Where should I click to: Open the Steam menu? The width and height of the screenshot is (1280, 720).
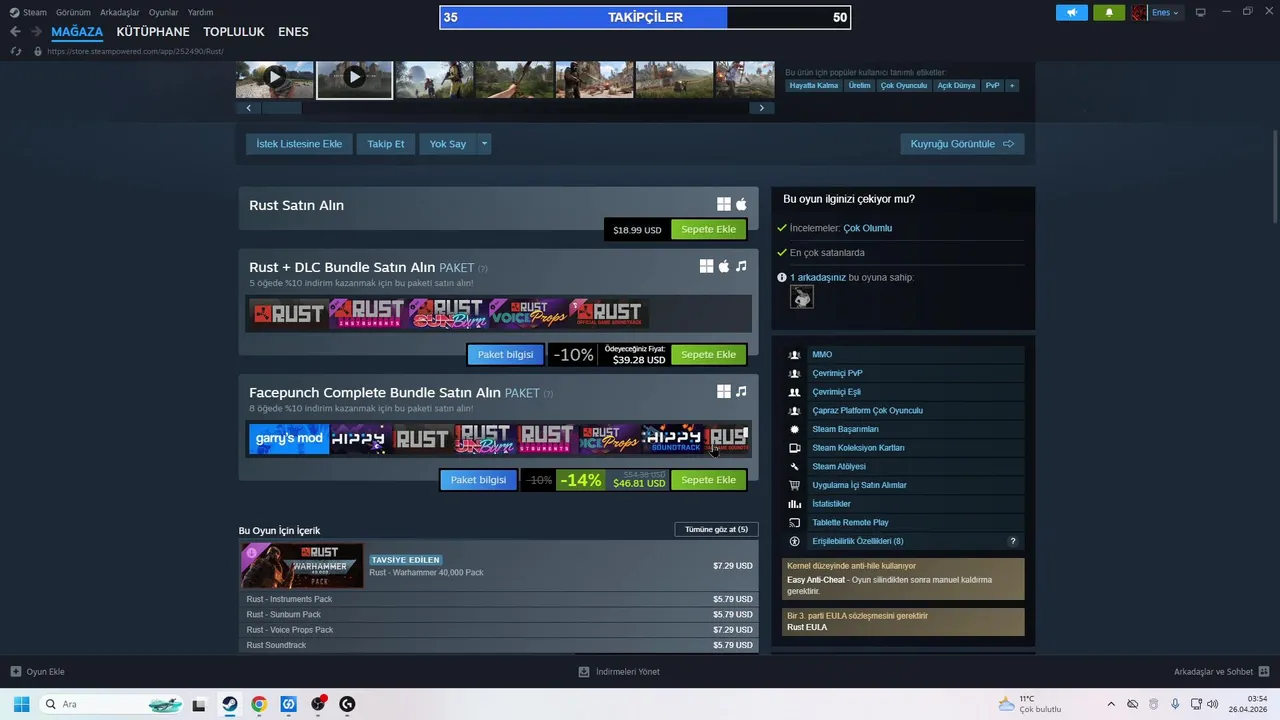28,13
